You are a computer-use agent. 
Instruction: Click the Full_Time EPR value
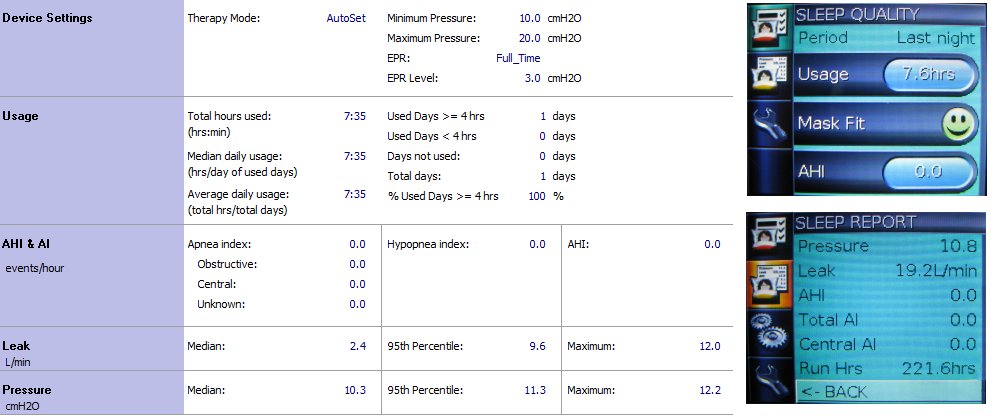(x=518, y=58)
